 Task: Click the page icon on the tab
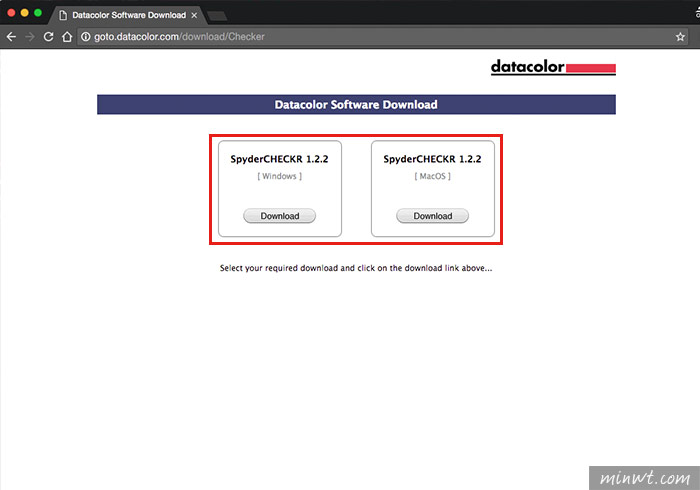63,15
